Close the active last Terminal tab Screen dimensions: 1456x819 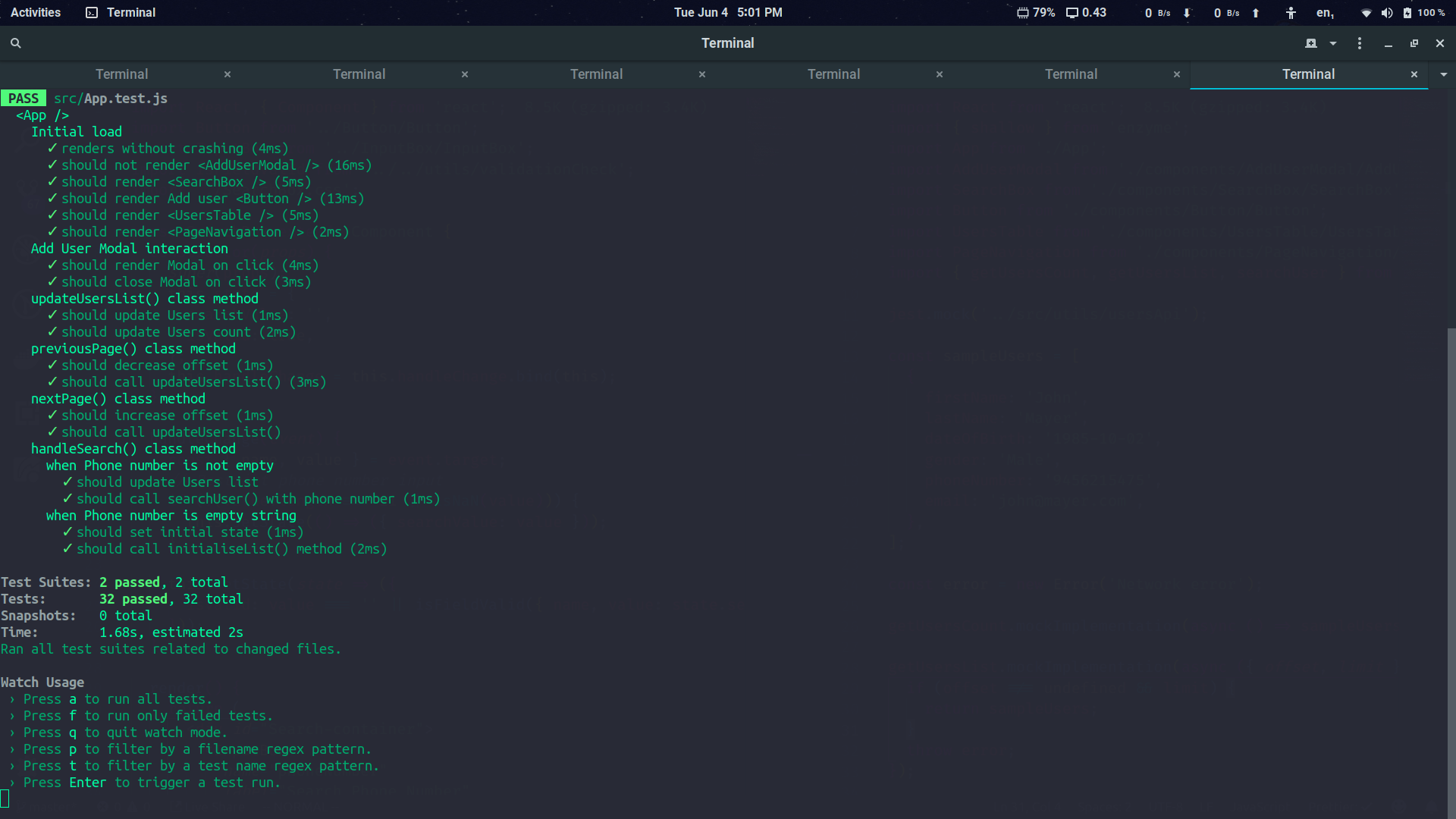[1414, 74]
